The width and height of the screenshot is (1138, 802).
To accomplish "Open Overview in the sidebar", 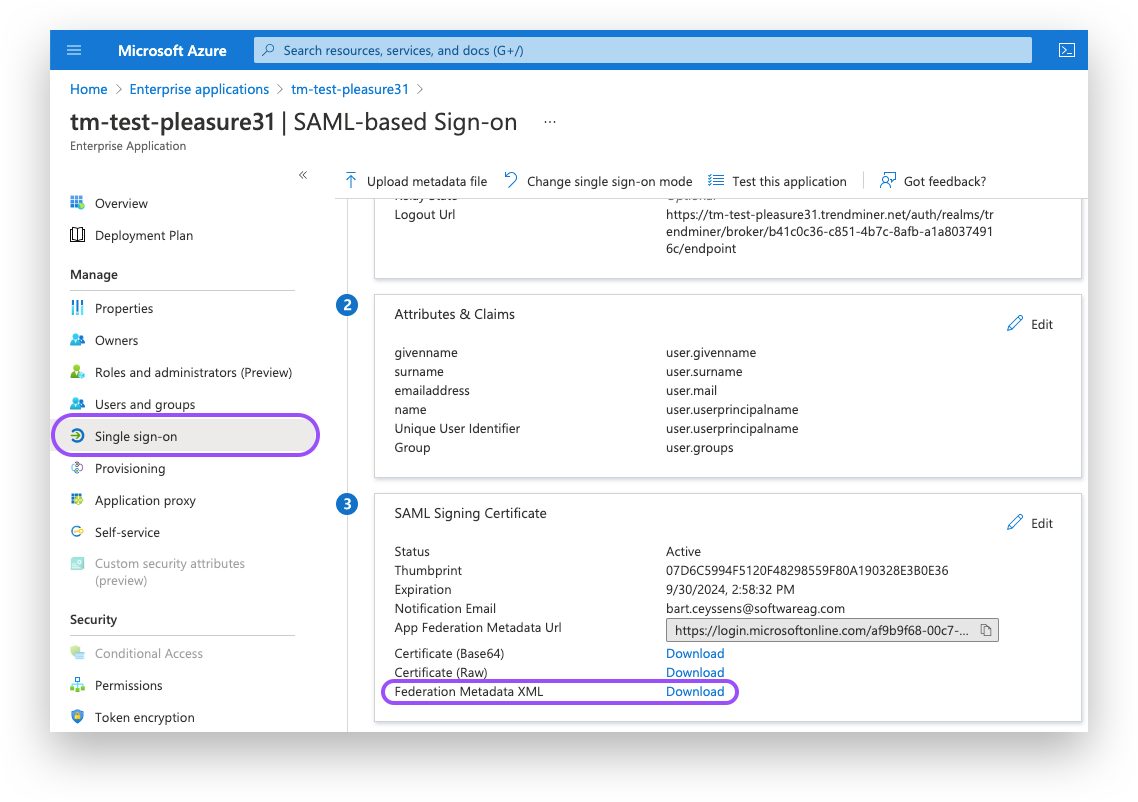I will click(121, 203).
